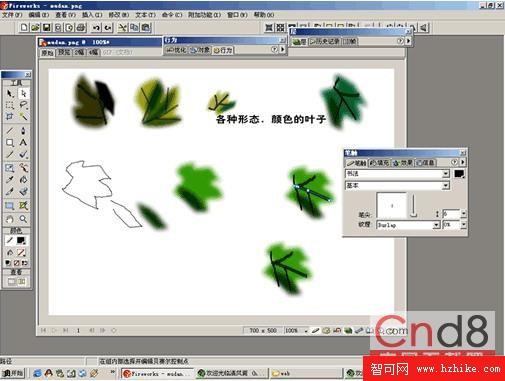The height and width of the screenshot is (381, 505).
Task: Click the 开始 Start button on taskbar
Action: (x=12, y=373)
